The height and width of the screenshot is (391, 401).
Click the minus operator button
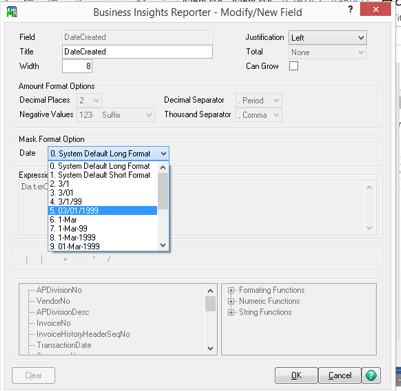[x=80, y=259]
